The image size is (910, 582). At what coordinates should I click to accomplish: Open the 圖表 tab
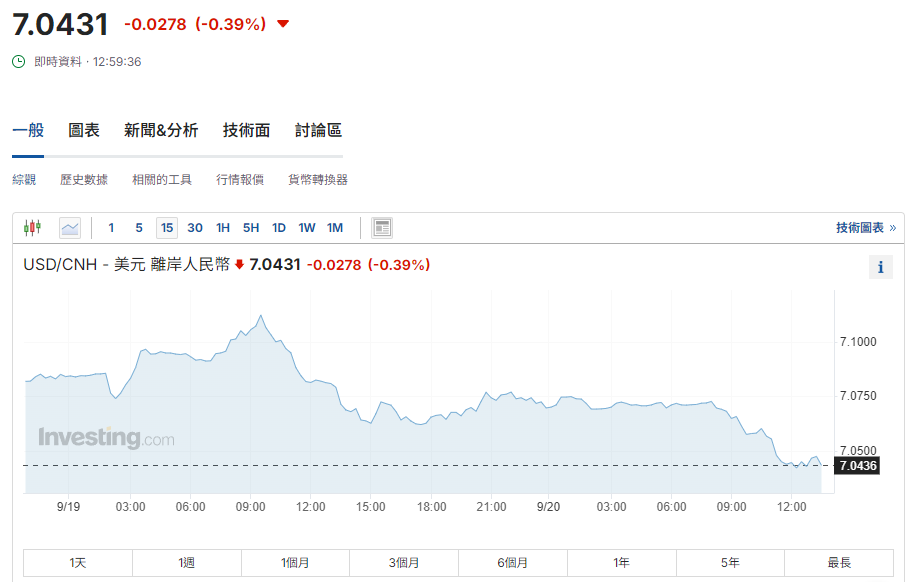(x=84, y=130)
